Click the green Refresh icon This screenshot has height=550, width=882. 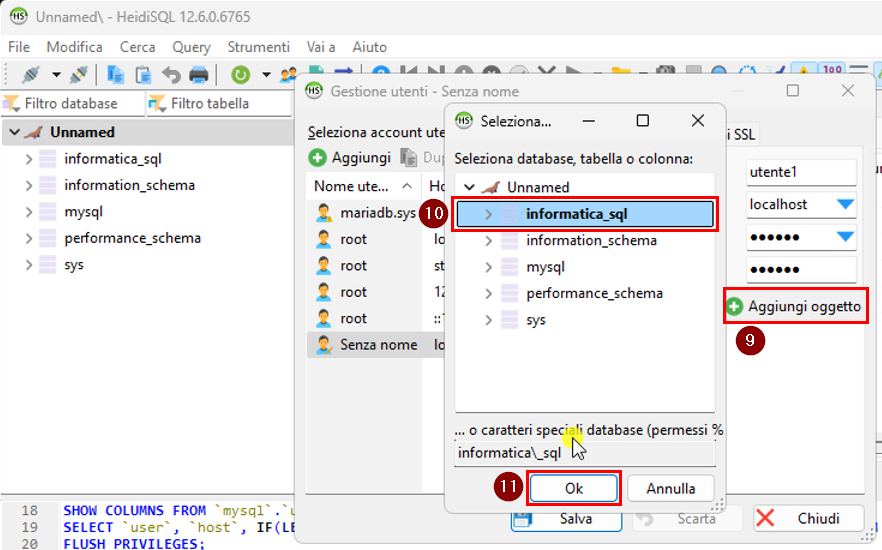[x=240, y=74]
